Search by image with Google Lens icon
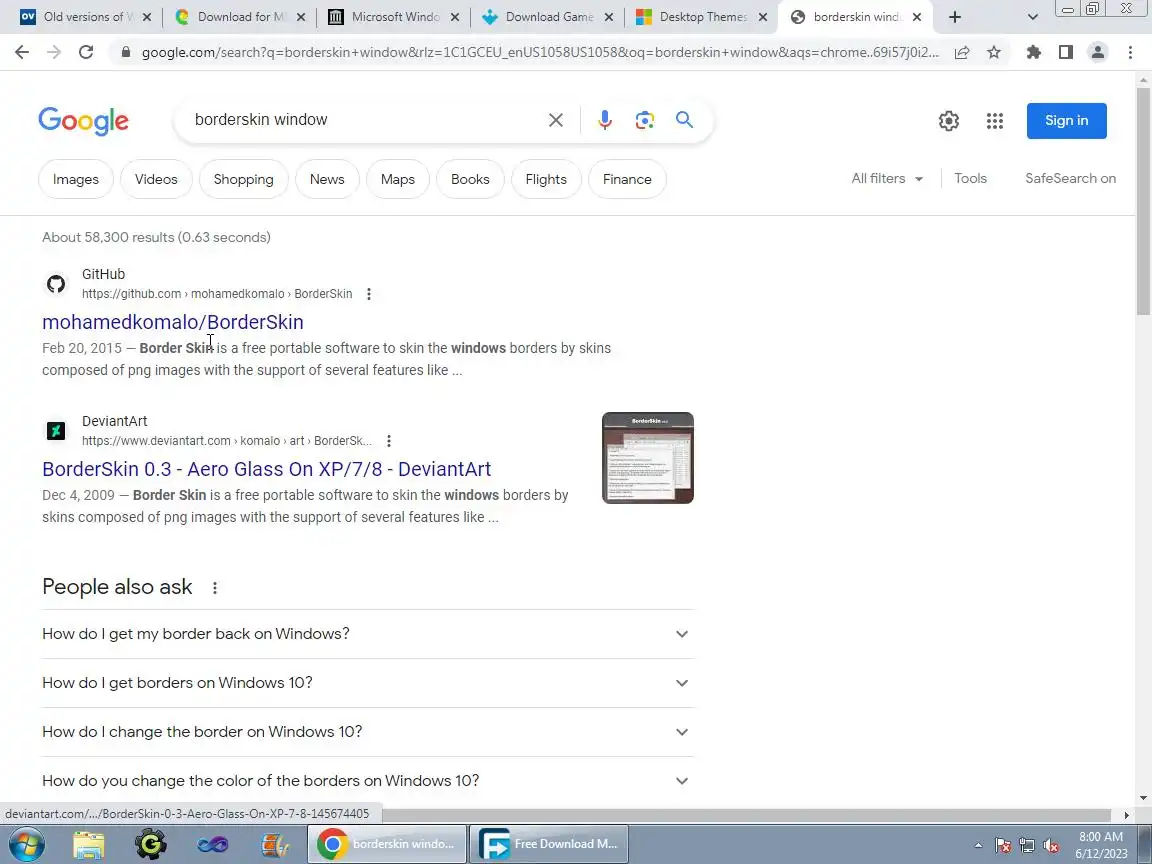 644,120
